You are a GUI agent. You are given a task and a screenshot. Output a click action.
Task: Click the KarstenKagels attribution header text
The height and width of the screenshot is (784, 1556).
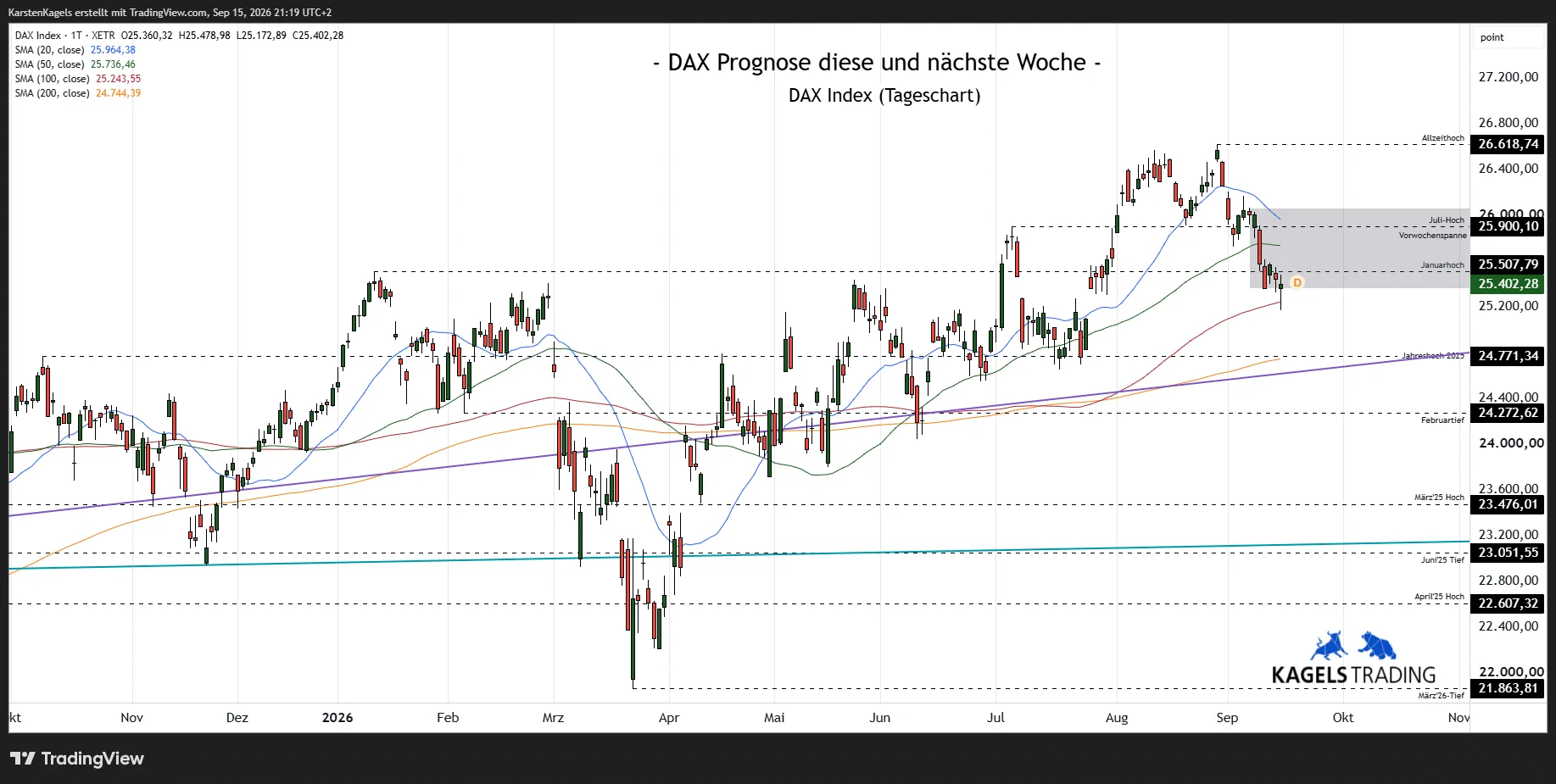click(170, 13)
